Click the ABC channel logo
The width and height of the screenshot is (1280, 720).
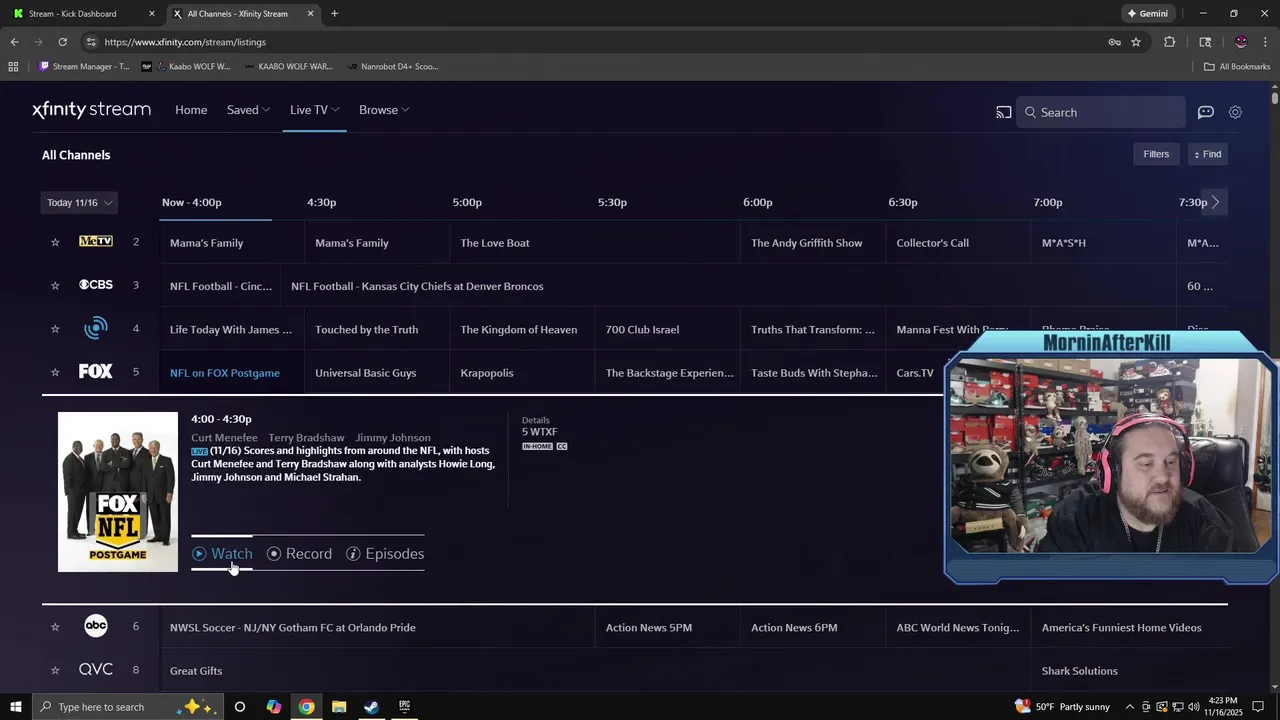96,626
